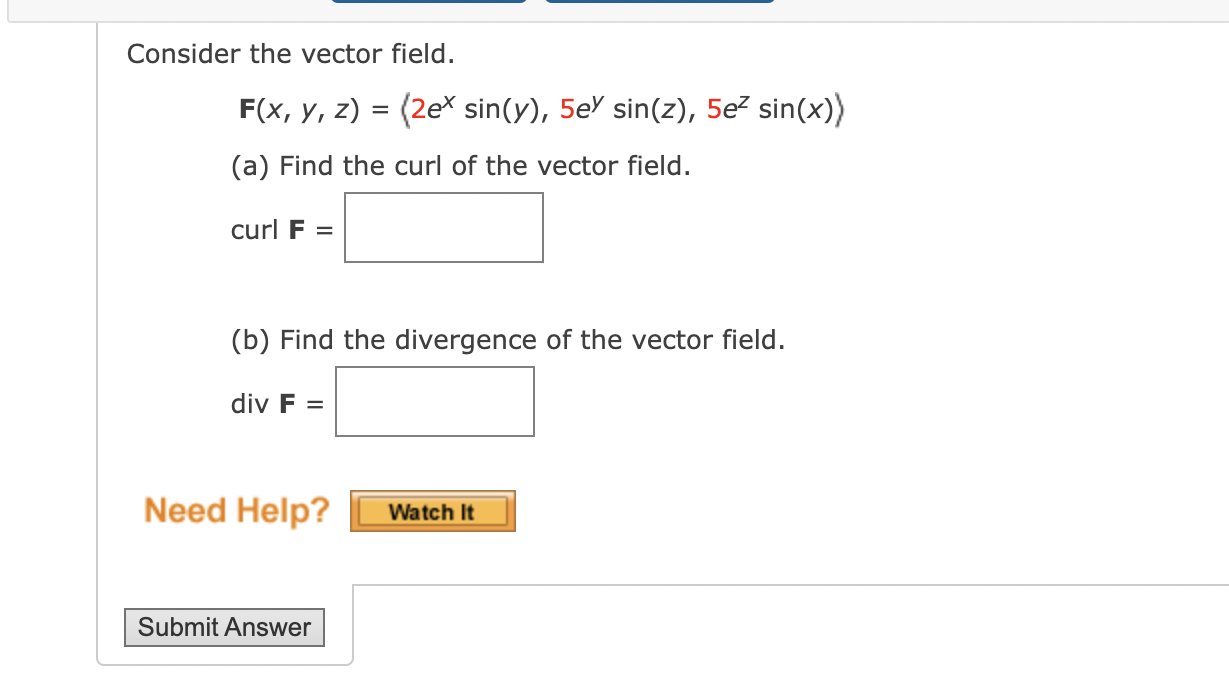Click the Need Help? label
The width and height of the screenshot is (1229, 684).
pos(235,510)
